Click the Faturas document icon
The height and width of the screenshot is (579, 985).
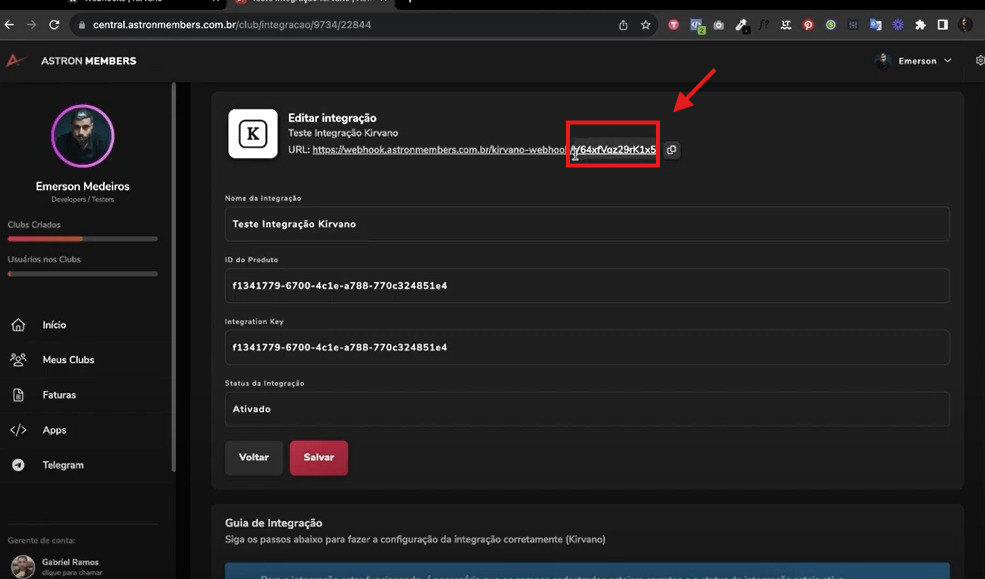point(18,395)
